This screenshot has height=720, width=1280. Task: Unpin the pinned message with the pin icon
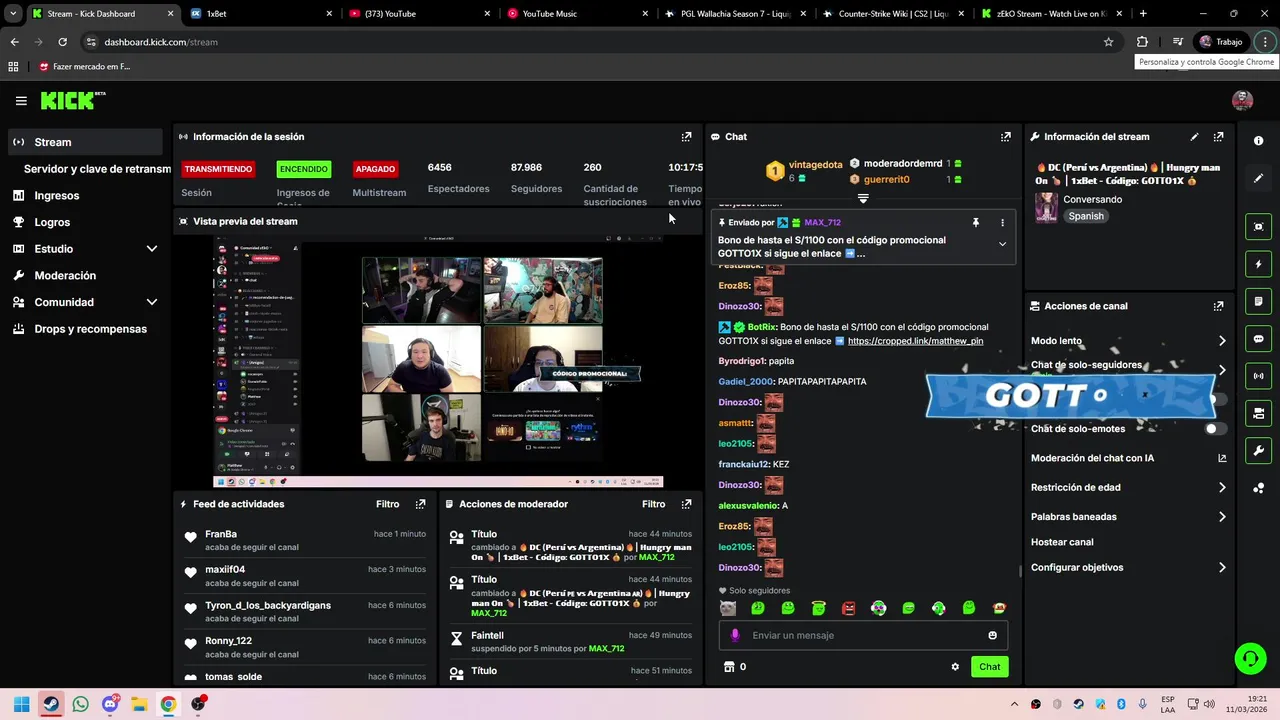(975, 223)
